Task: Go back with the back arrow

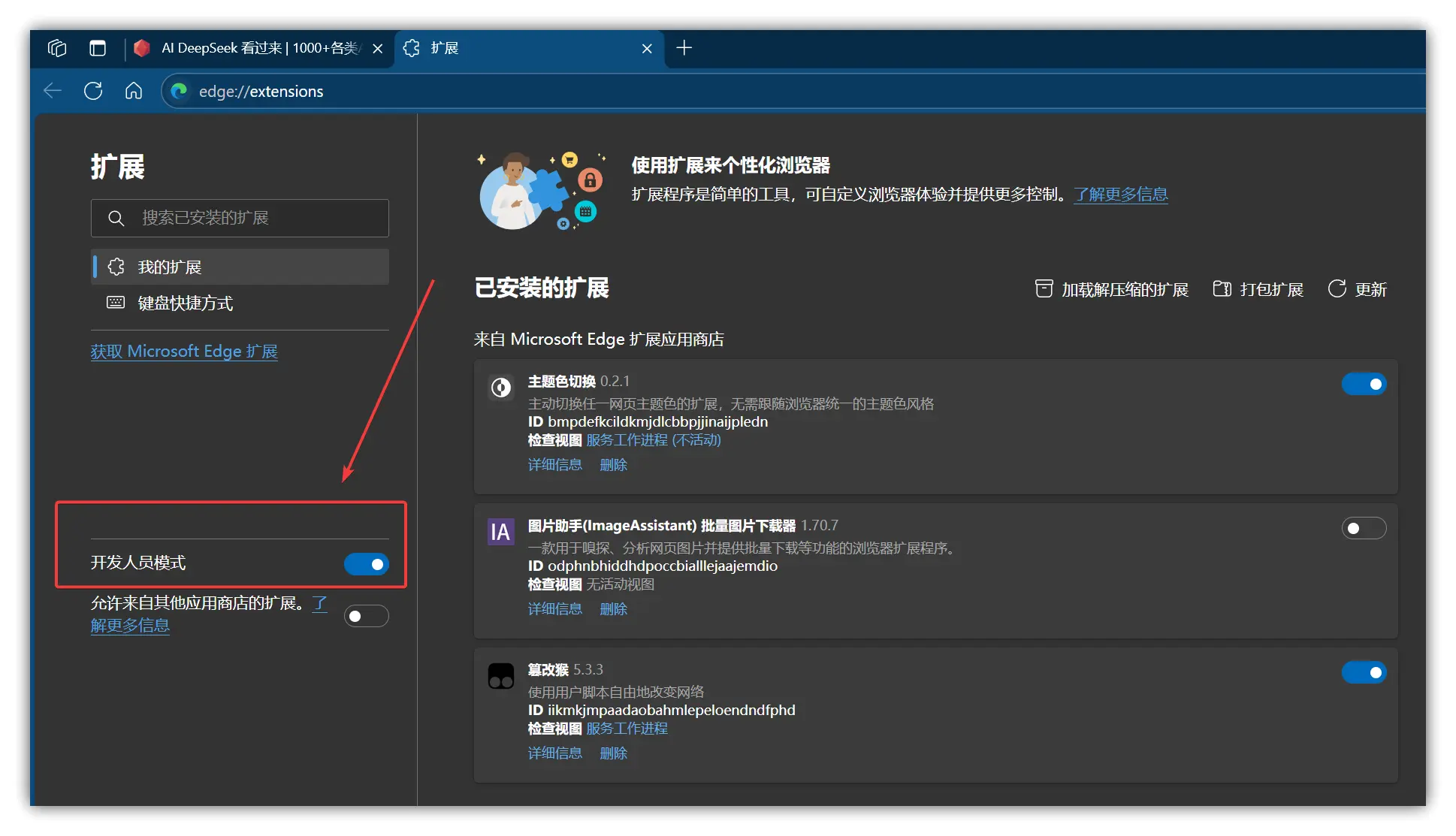Action: click(53, 91)
